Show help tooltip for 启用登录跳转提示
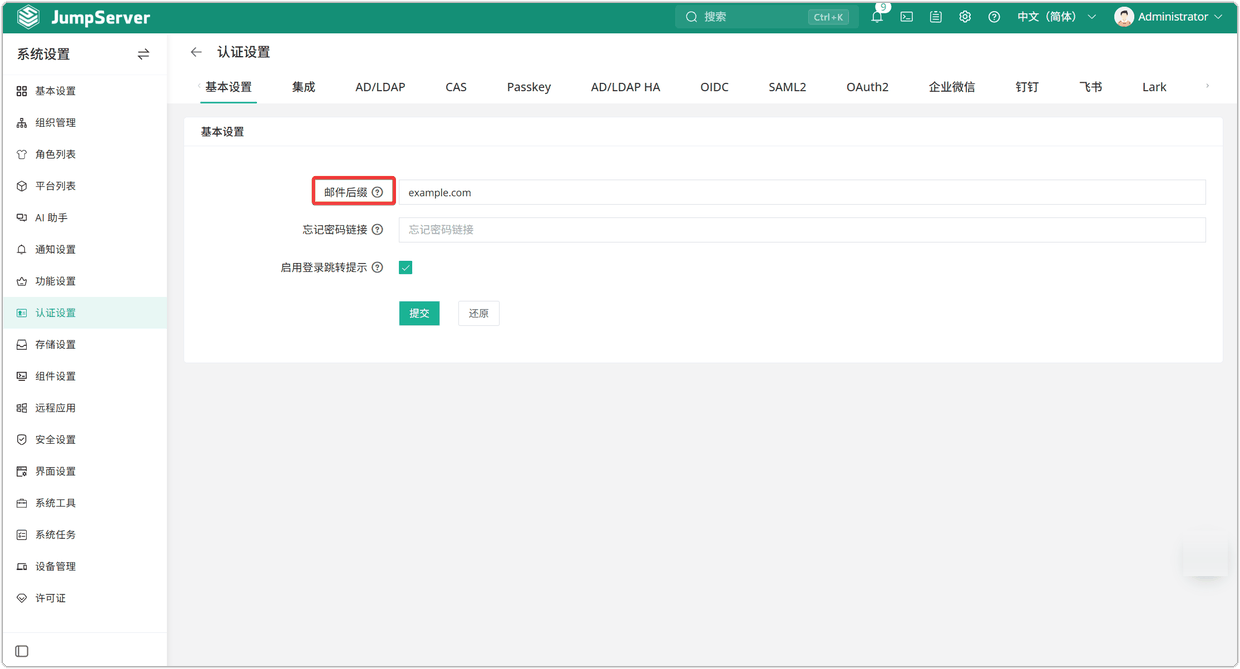This screenshot has height=669, width=1240. coord(377,268)
